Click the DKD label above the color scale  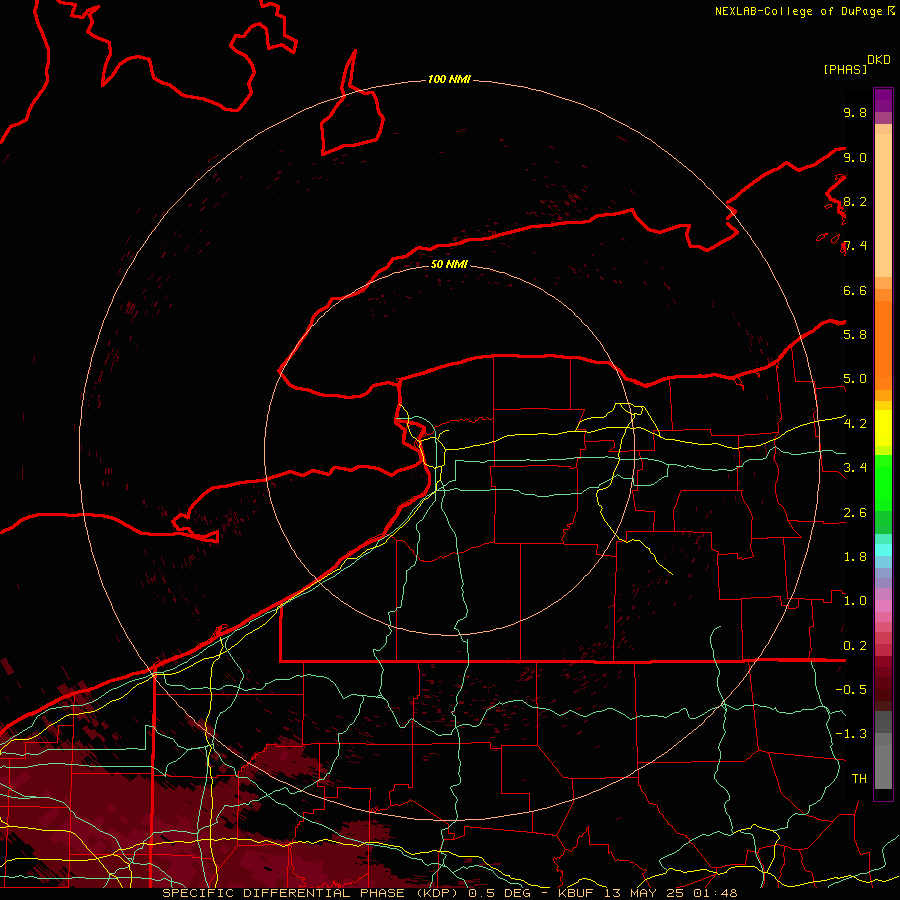(879, 60)
